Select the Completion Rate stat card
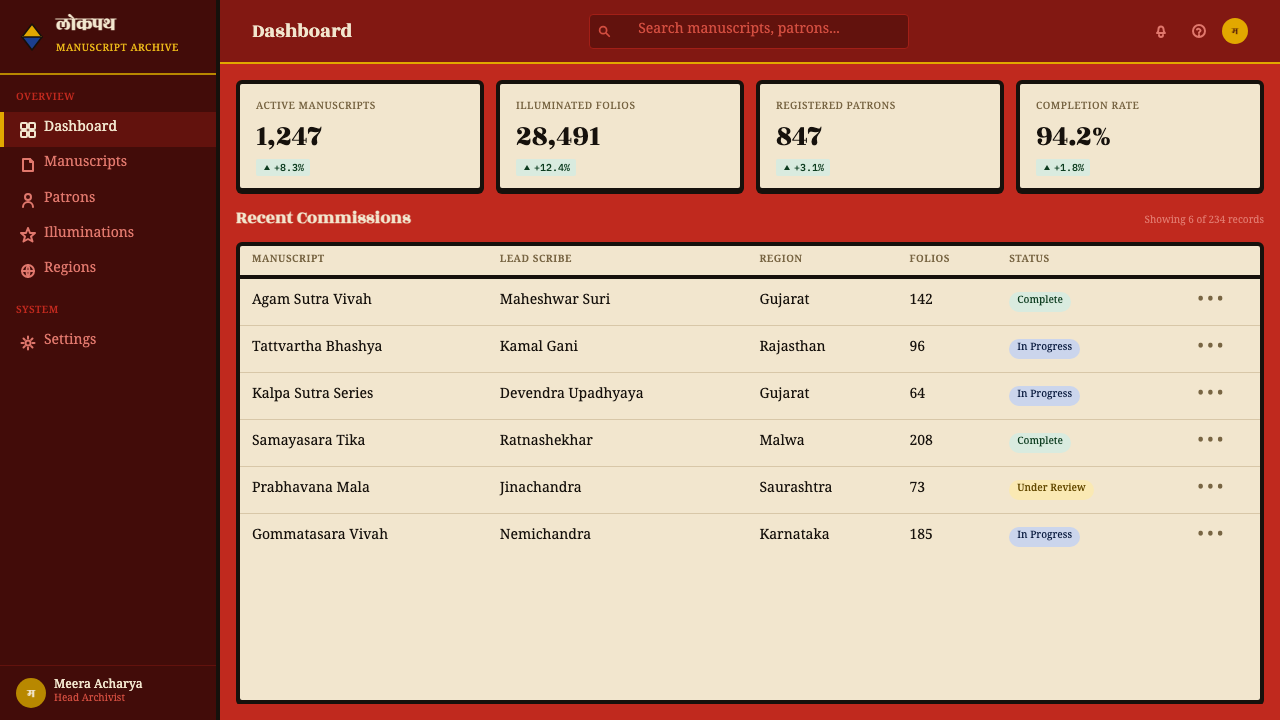Viewport: 1280px width, 720px height. point(1140,137)
